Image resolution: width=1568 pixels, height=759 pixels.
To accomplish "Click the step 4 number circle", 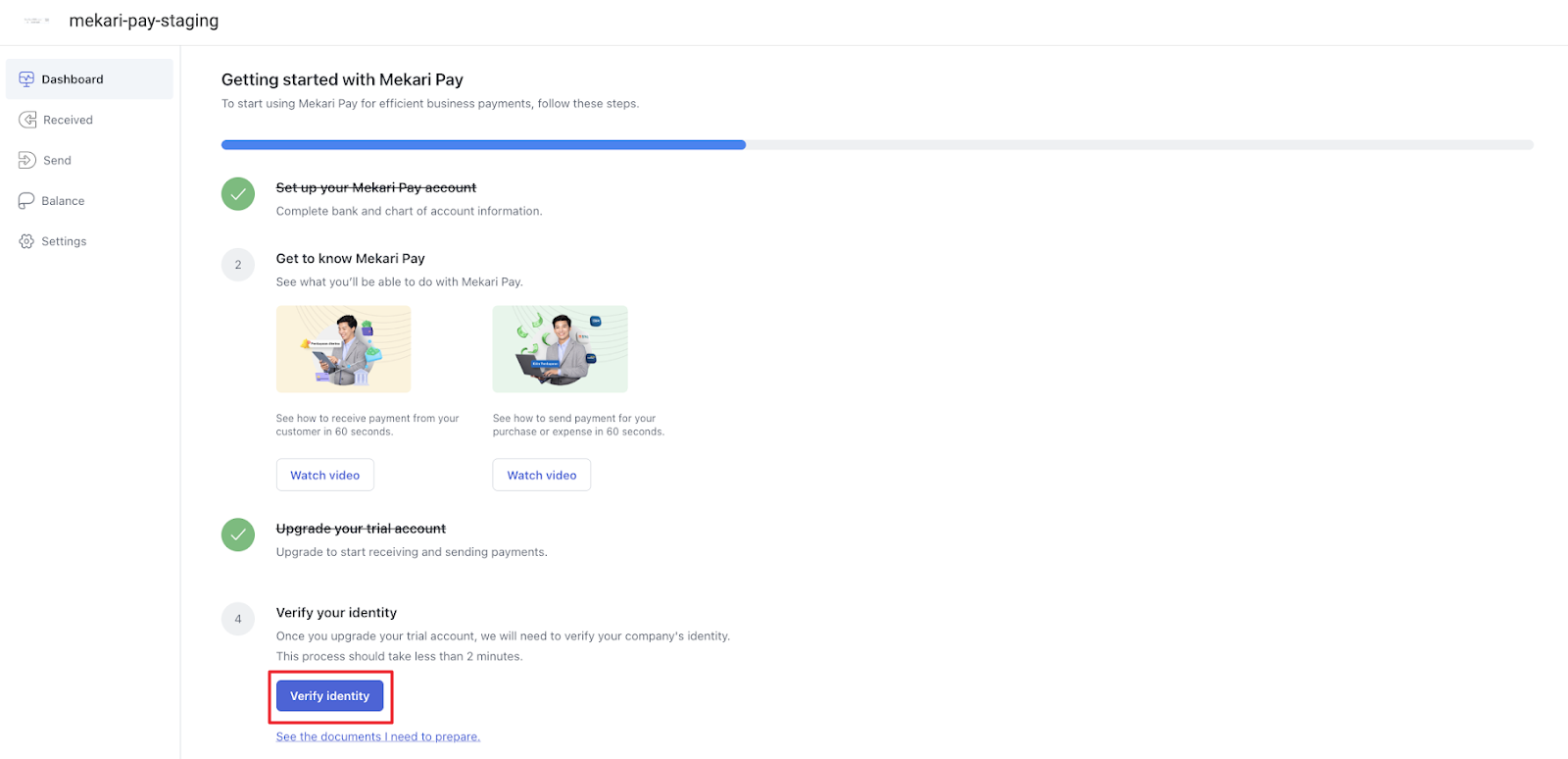I will point(238,619).
